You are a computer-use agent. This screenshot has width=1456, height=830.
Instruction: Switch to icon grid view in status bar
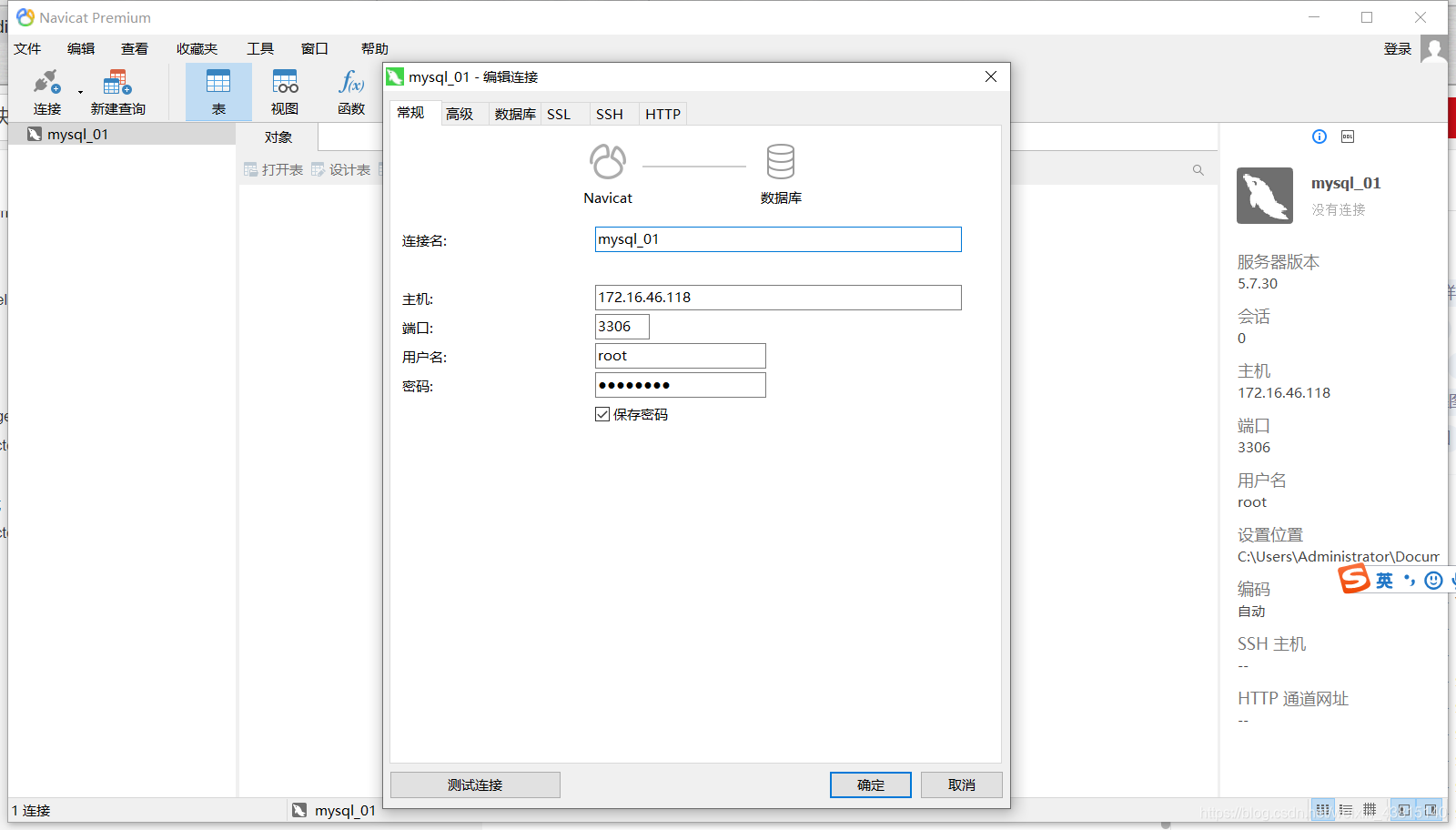[x=1322, y=810]
